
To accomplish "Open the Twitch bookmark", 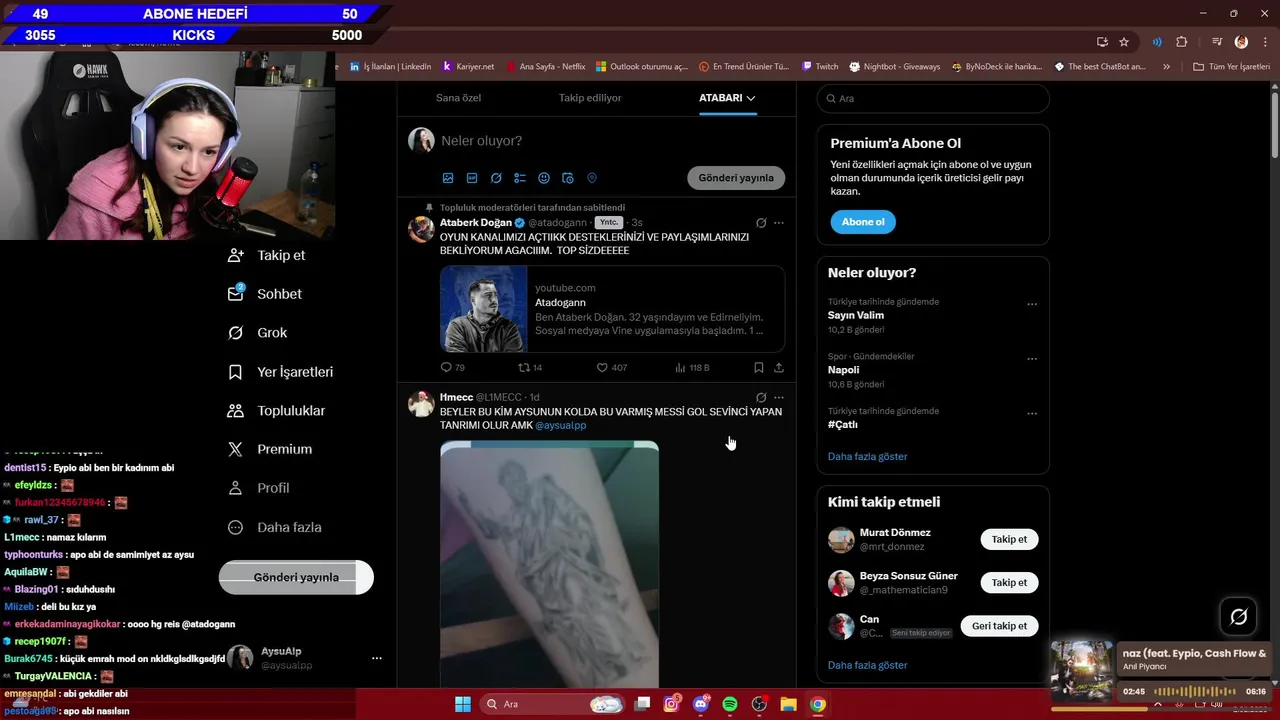I will tap(820, 67).
